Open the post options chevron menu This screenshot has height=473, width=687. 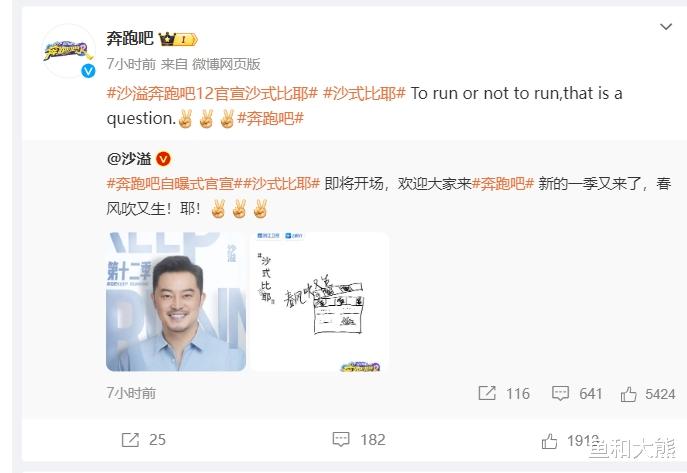pyautogui.click(x=666, y=27)
